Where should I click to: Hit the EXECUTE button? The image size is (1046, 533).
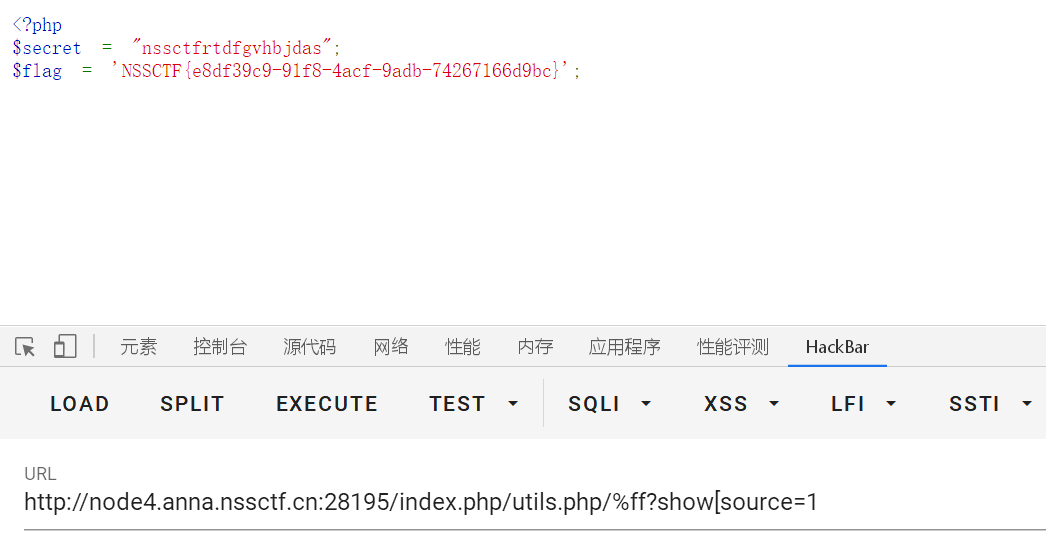click(x=327, y=404)
